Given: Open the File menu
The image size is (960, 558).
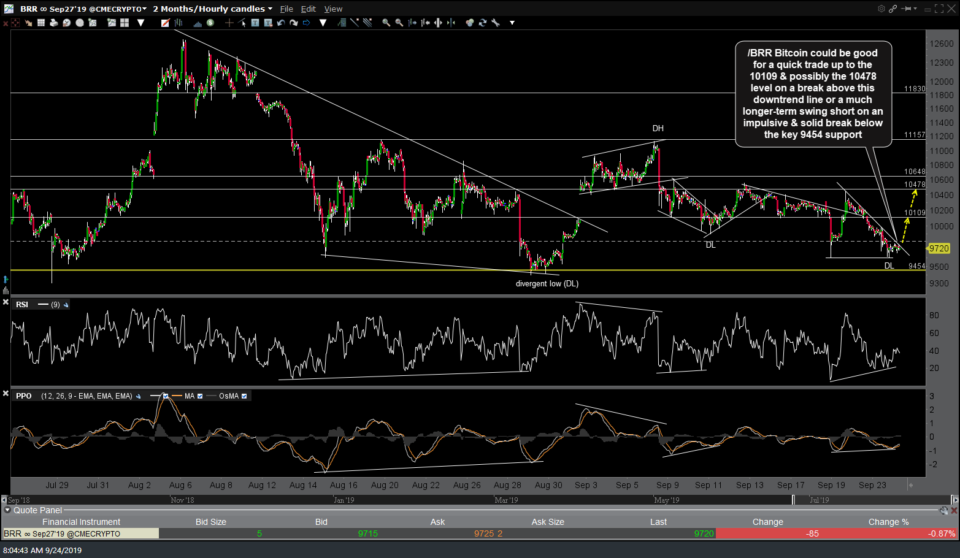Looking at the screenshot, I should point(286,8).
